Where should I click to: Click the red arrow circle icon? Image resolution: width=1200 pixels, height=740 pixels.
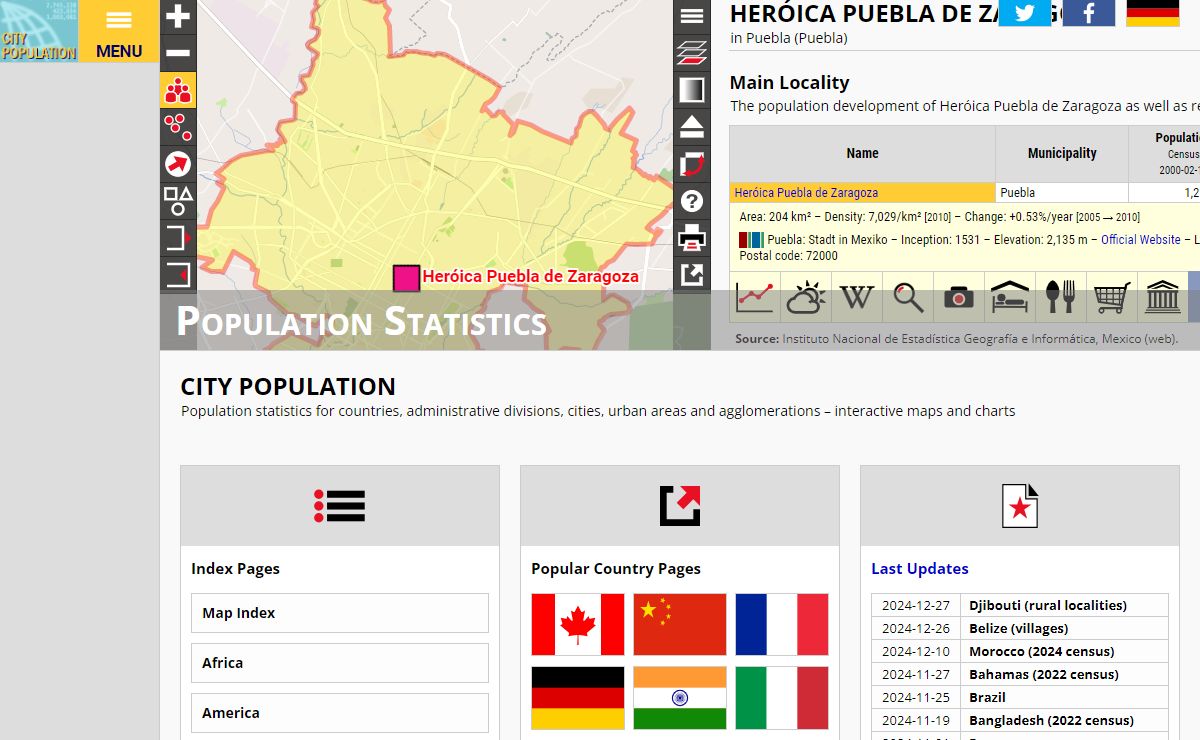pos(178,164)
